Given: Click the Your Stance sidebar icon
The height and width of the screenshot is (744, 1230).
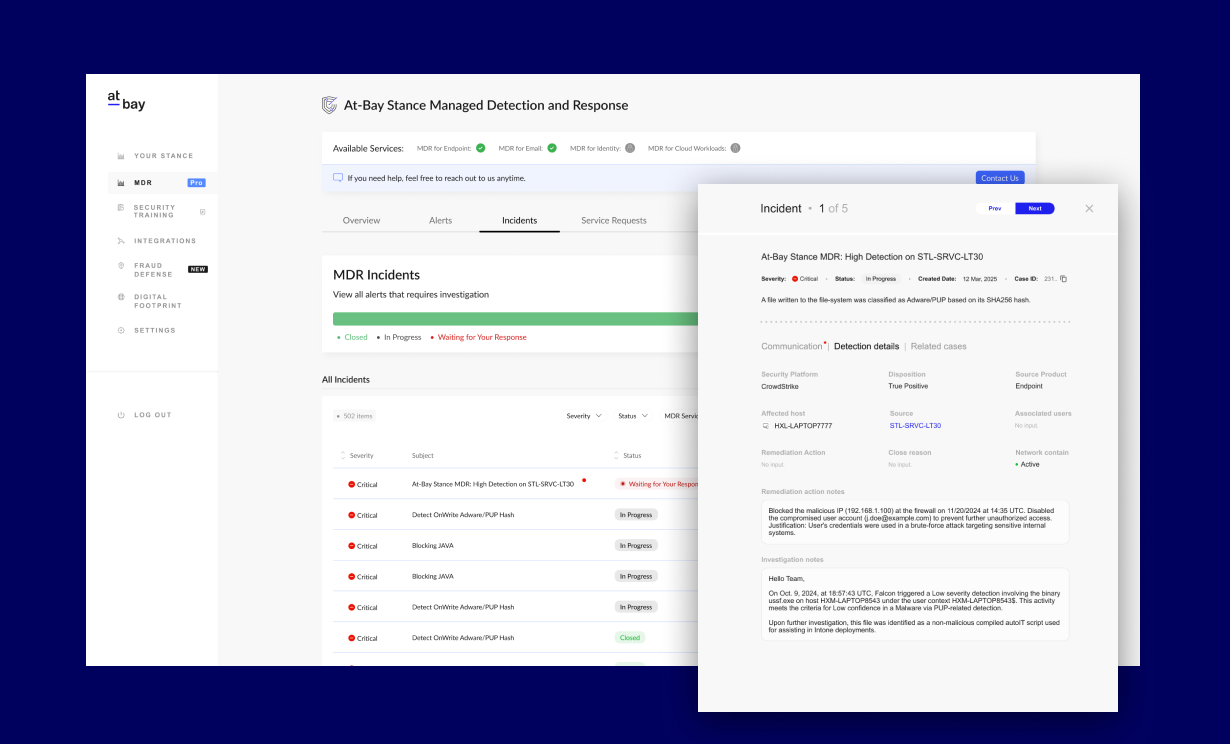Looking at the screenshot, I should (x=121, y=156).
